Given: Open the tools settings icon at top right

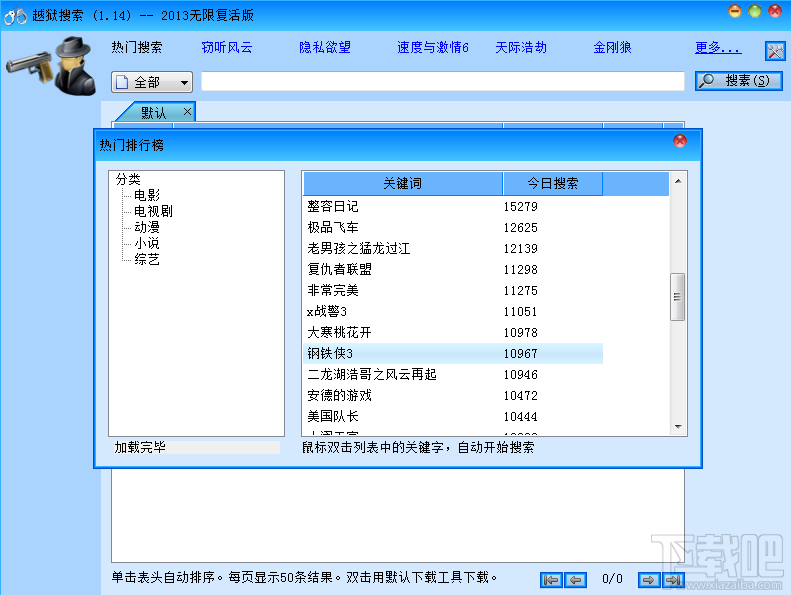Looking at the screenshot, I should point(775,50).
